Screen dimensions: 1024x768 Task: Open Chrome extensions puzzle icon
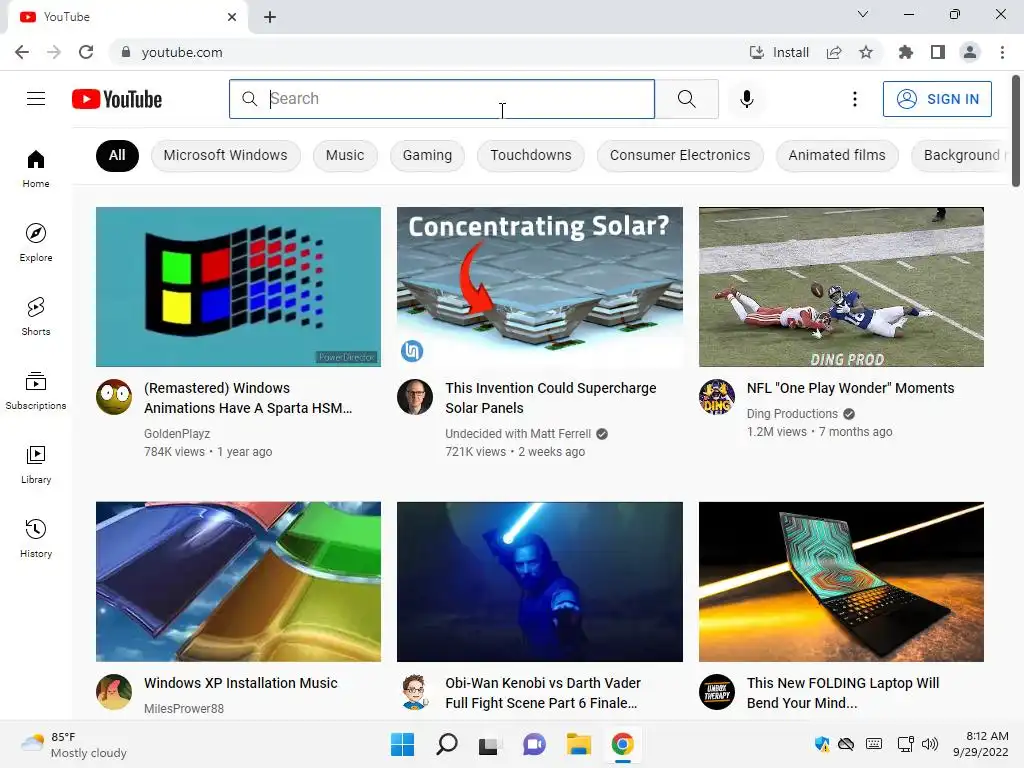tap(905, 52)
